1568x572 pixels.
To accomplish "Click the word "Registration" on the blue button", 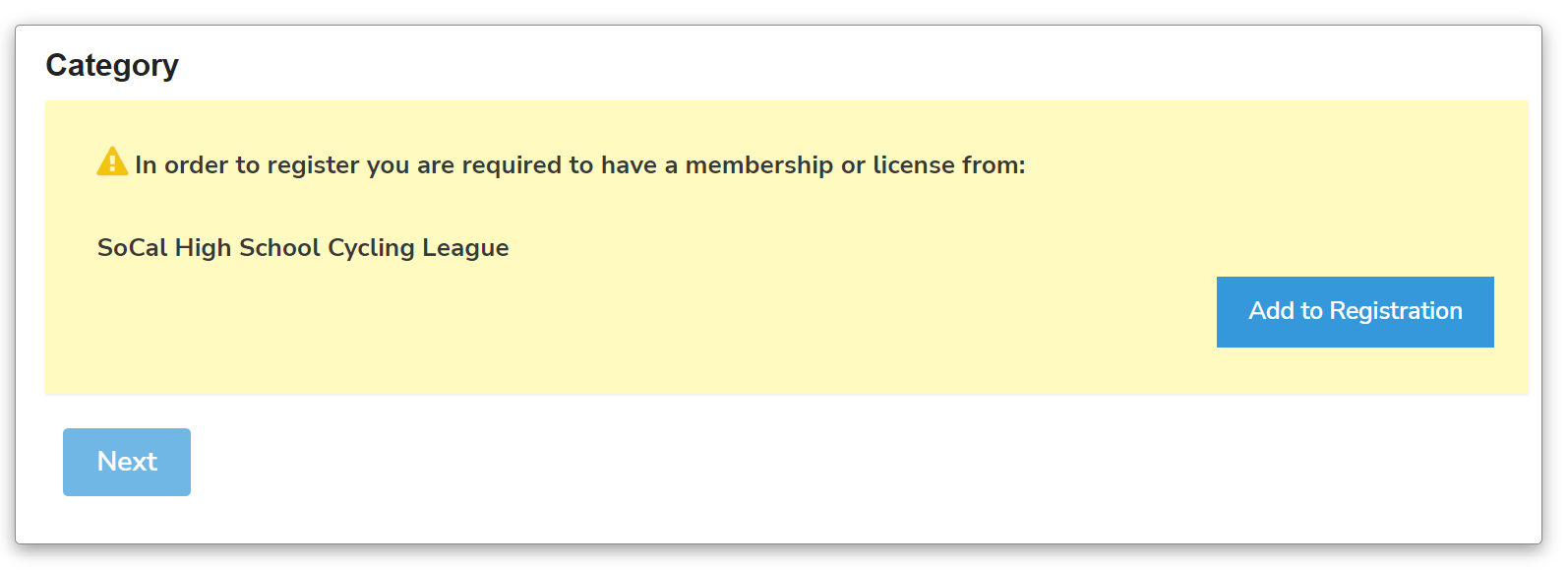I will pos(1395,311).
